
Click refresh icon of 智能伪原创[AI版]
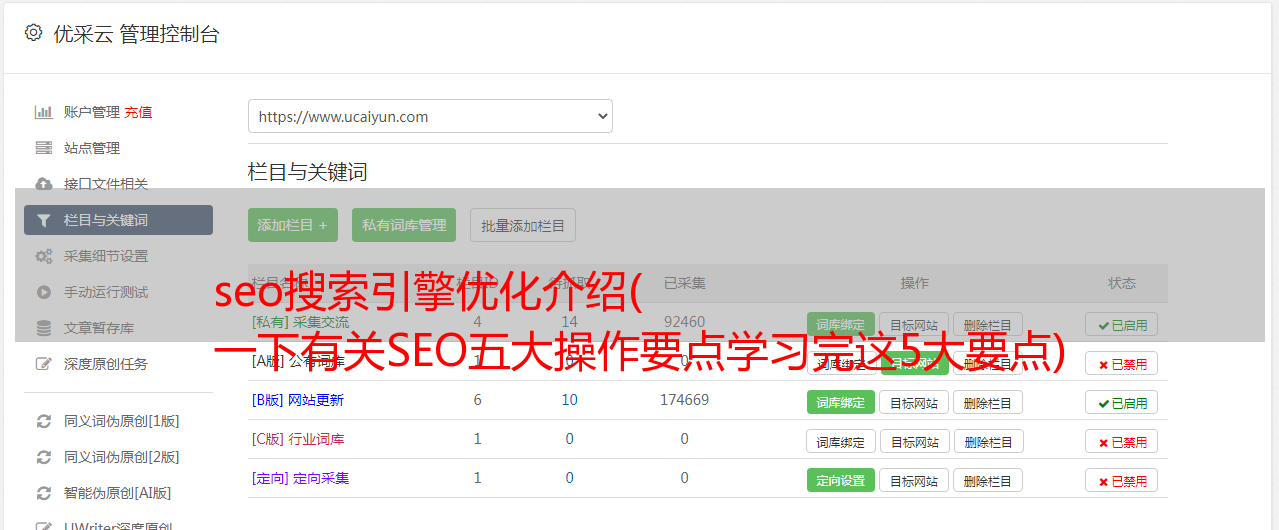[x=44, y=493]
